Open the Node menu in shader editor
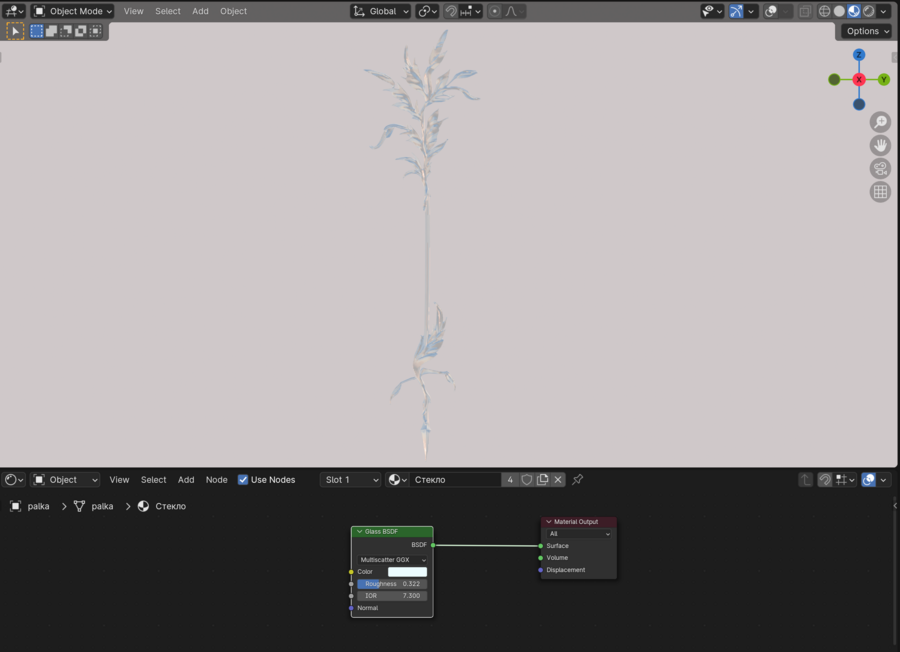Viewport: 900px width, 652px height. coord(216,480)
